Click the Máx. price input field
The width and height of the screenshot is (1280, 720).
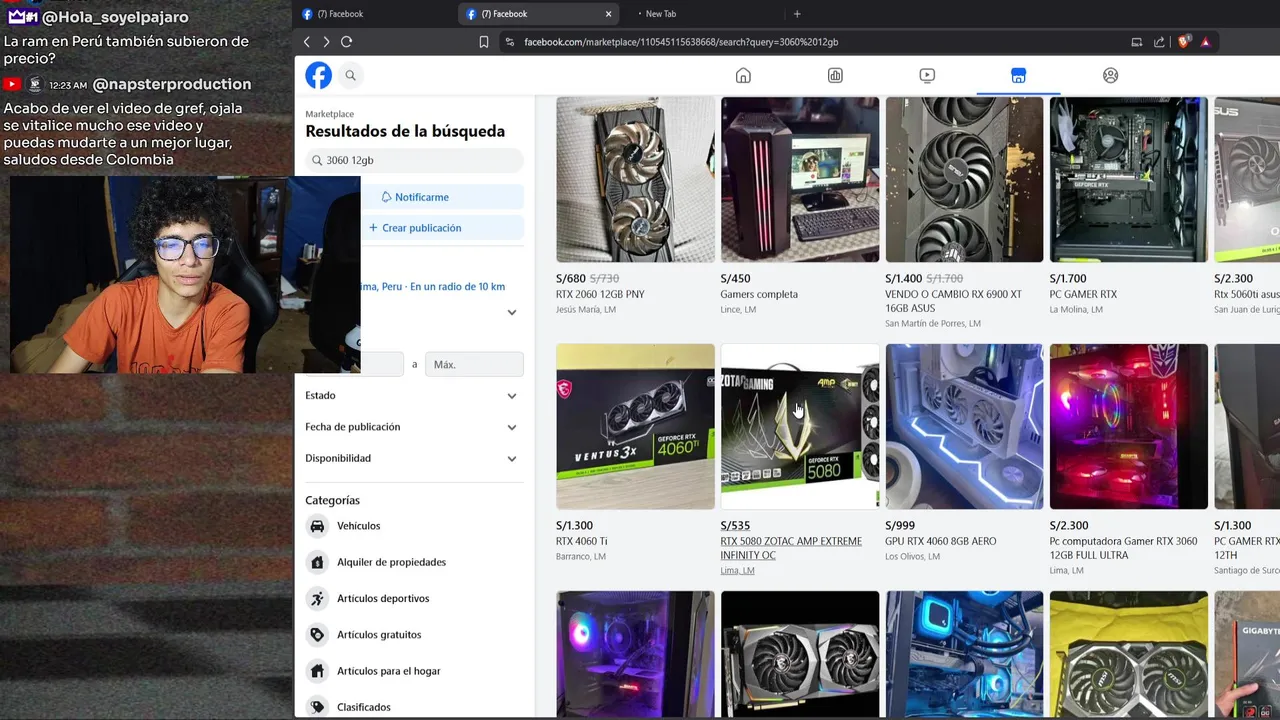coord(474,364)
